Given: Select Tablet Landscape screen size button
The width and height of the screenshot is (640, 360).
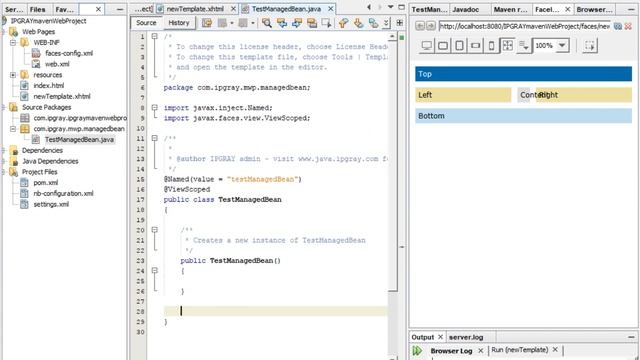Looking at the screenshot, I should (x=443, y=46).
